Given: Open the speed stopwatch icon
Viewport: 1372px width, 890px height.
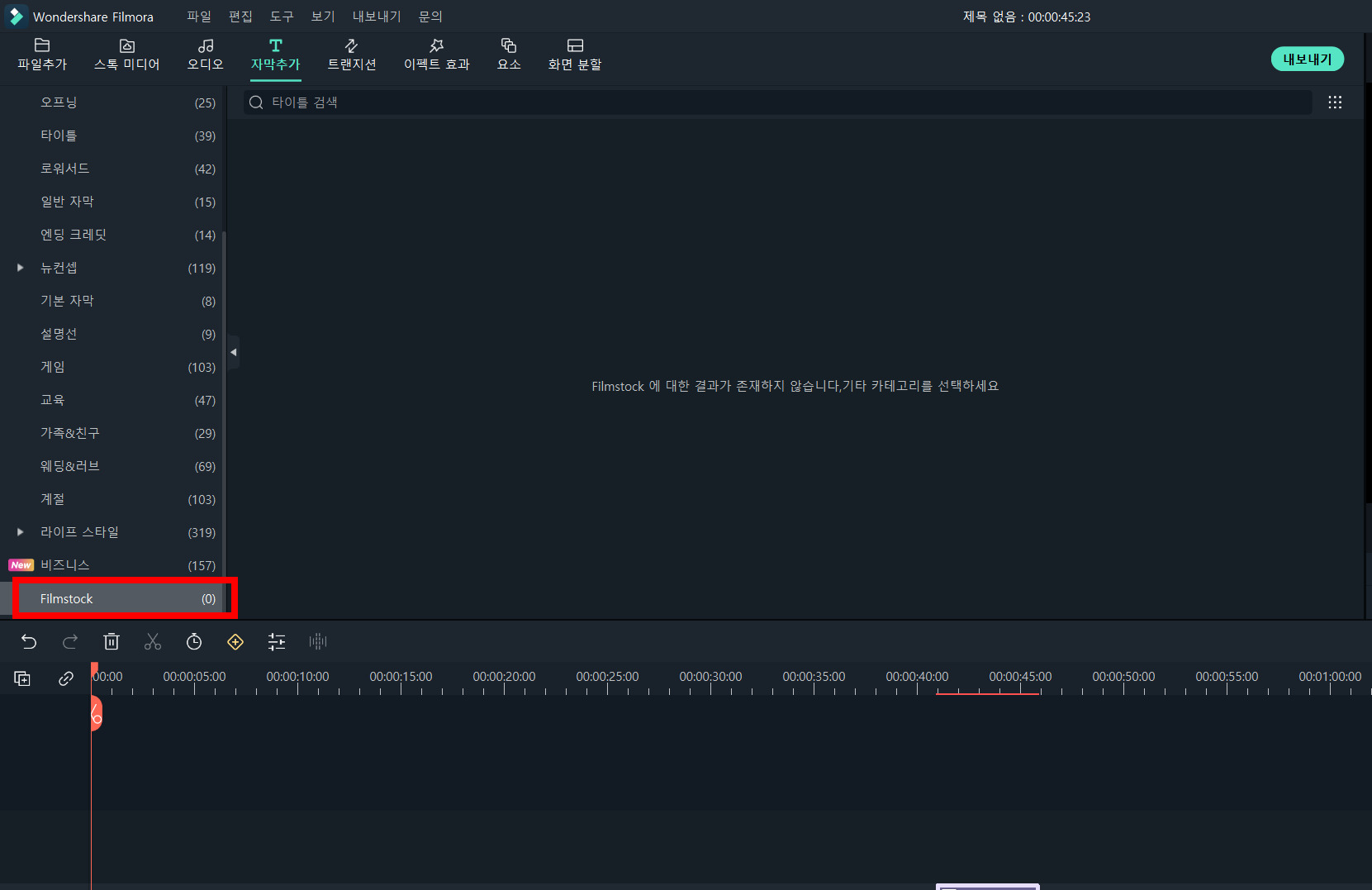Looking at the screenshot, I should coord(194,641).
